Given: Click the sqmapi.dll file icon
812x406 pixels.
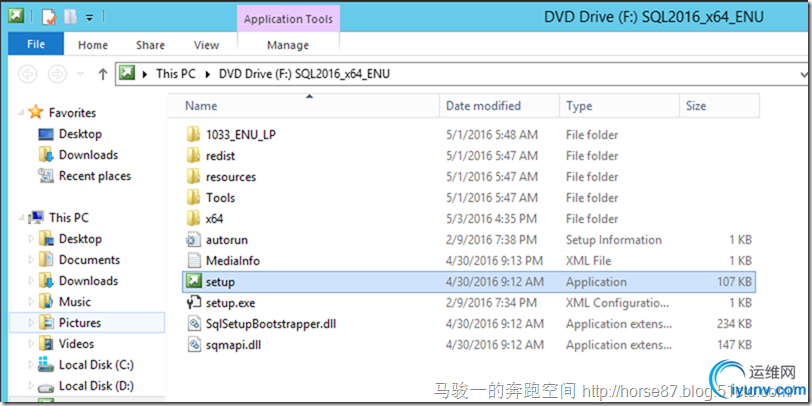Looking at the screenshot, I should (x=193, y=345).
